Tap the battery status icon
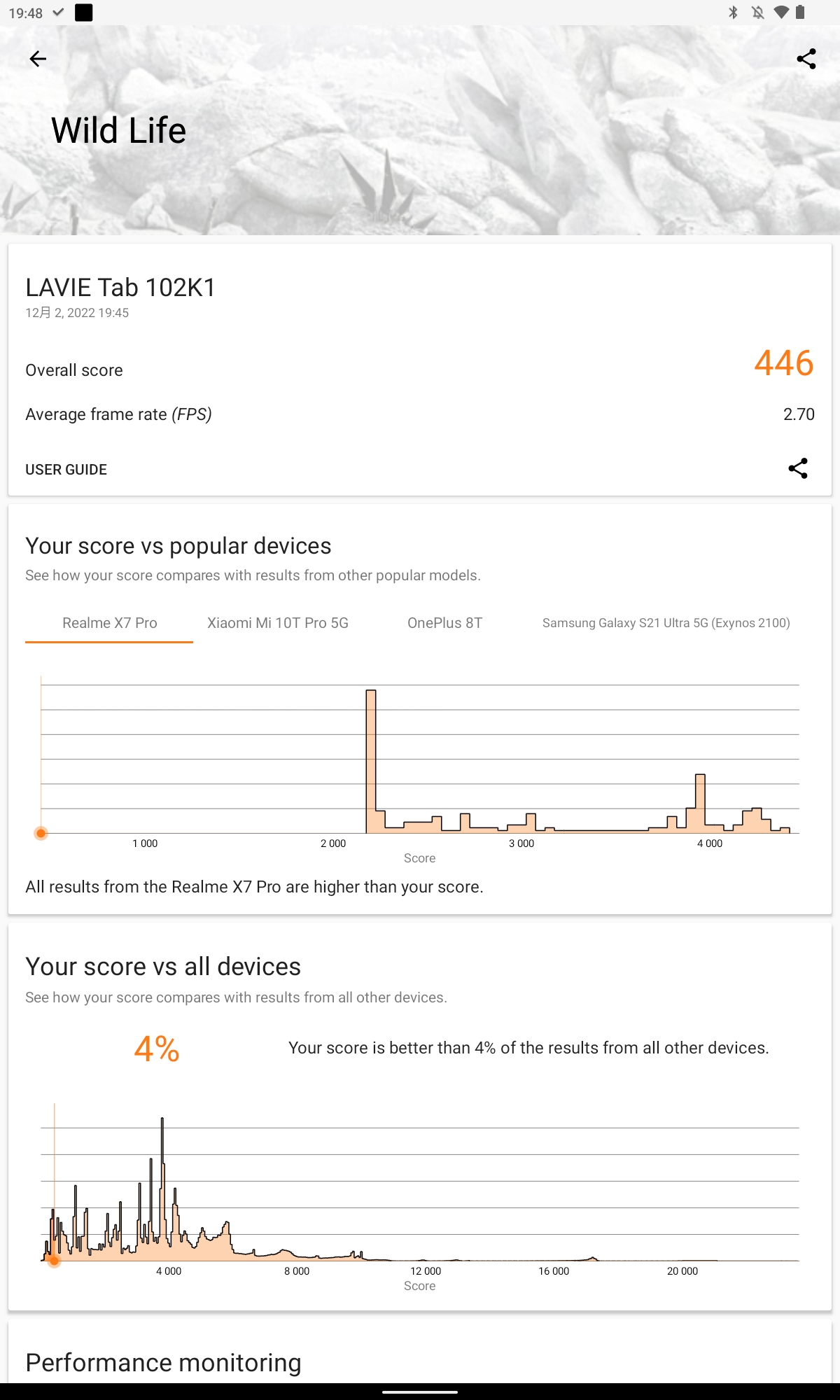 click(801, 13)
